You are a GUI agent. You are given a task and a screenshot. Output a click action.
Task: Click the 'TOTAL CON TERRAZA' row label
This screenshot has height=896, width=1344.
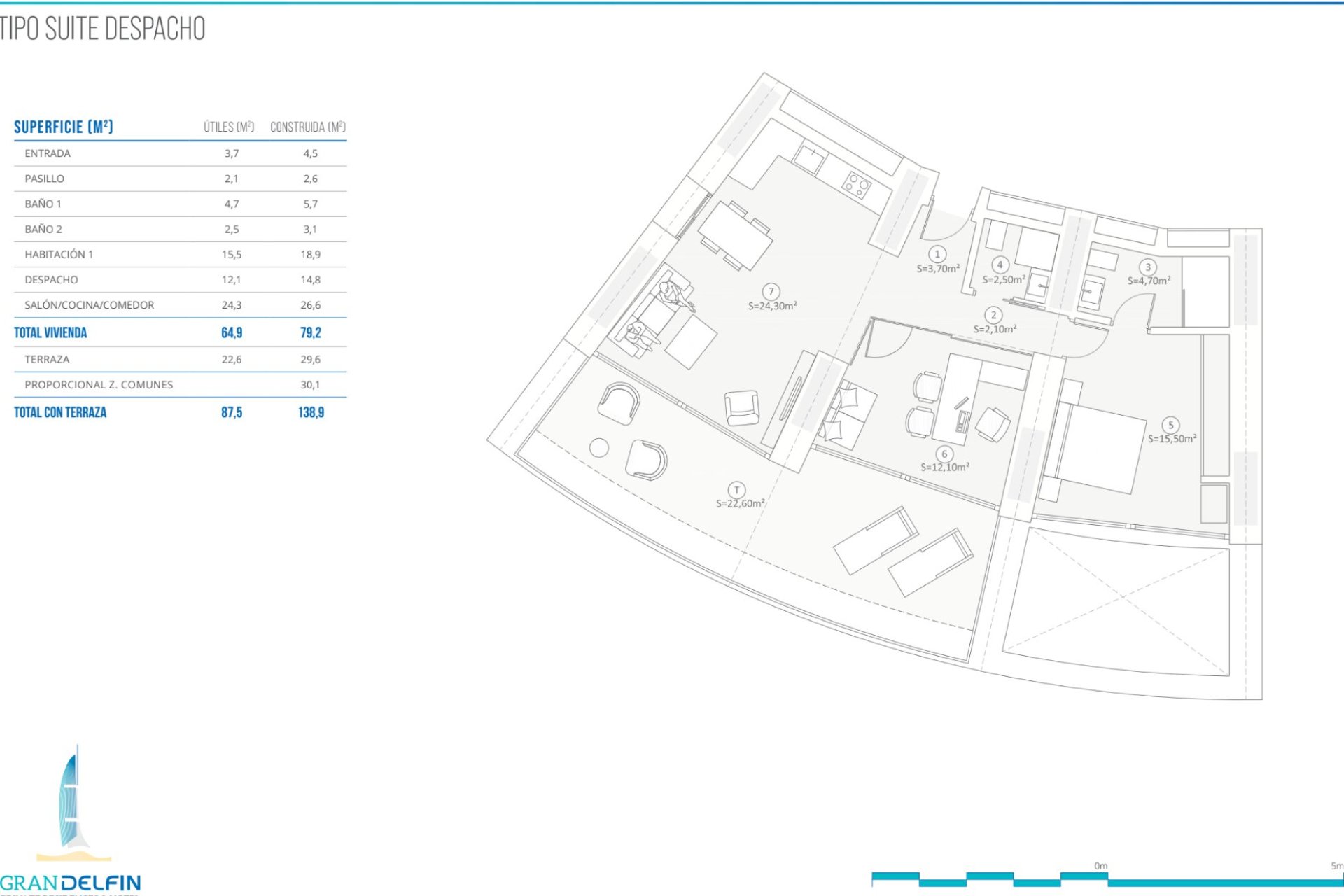coord(60,412)
